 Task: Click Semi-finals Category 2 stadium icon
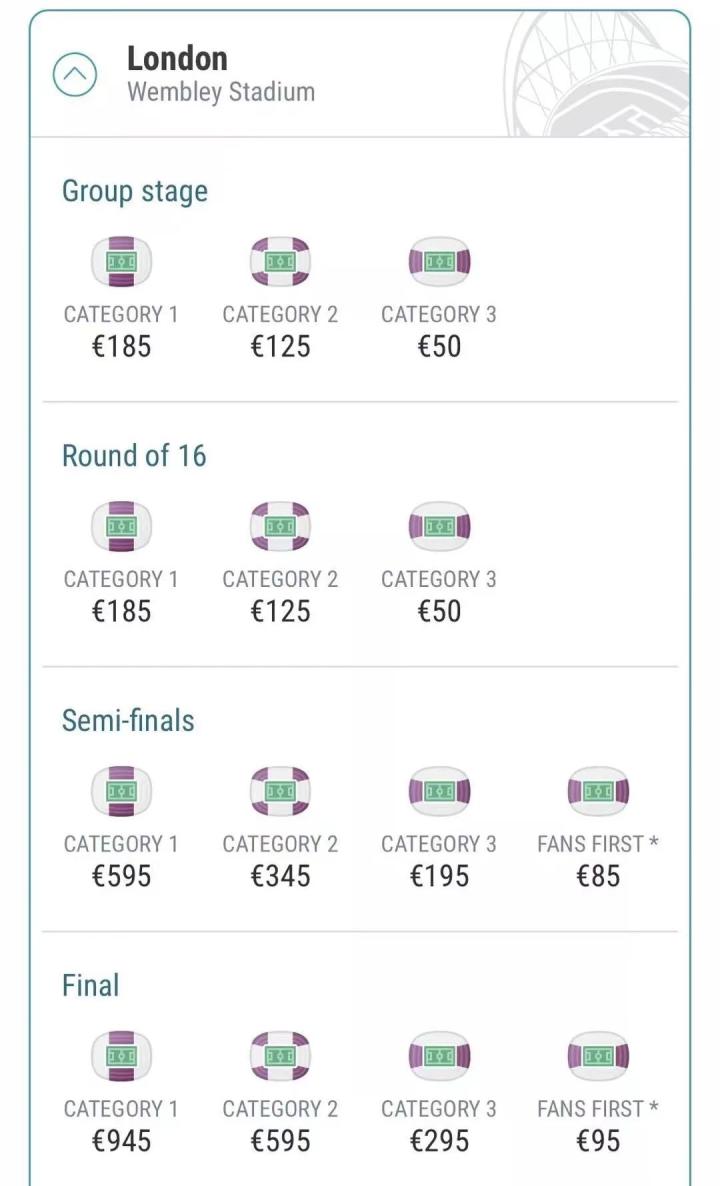pos(280,792)
